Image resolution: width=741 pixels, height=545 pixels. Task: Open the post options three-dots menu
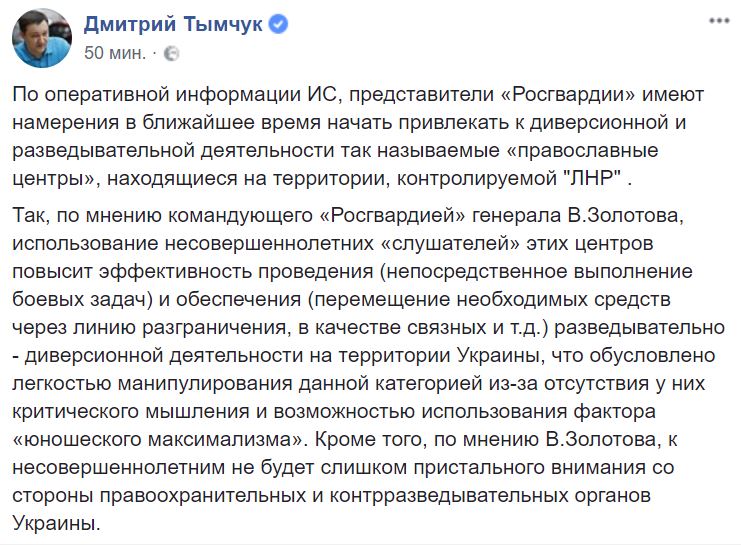tap(719, 21)
